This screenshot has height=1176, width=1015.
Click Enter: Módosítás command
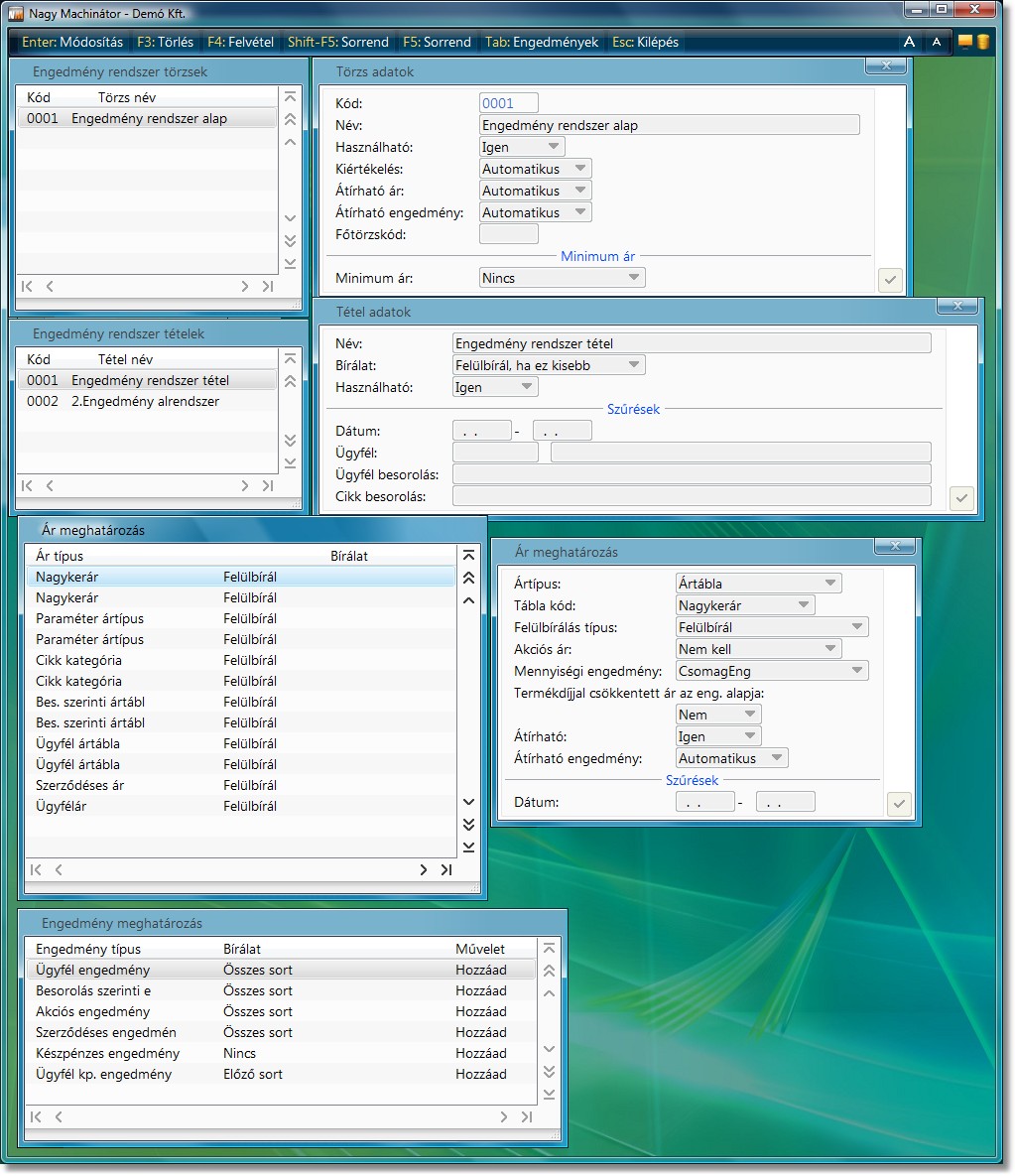click(x=72, y=43)
